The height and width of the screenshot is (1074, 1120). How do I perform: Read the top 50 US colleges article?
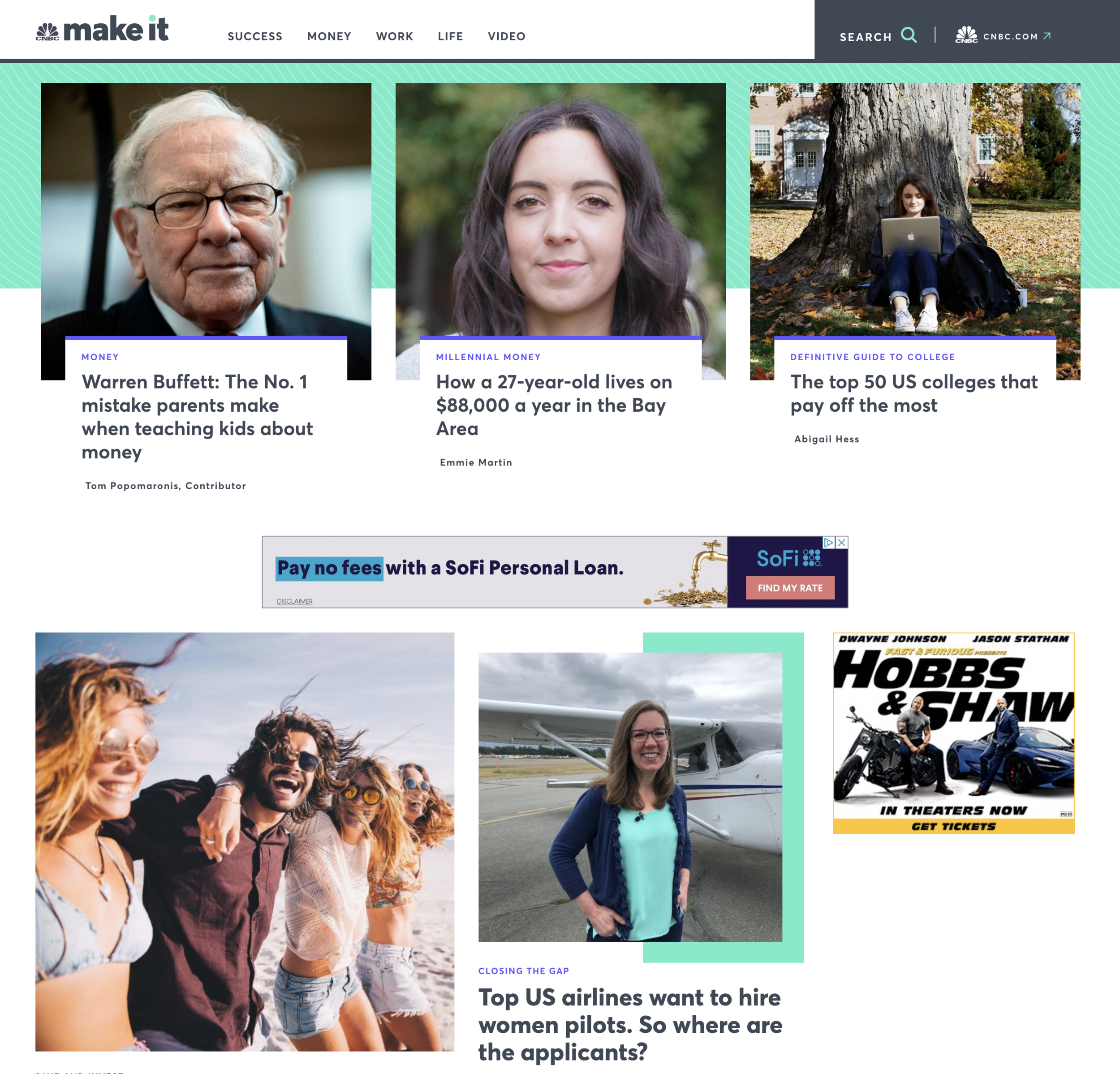914,394
